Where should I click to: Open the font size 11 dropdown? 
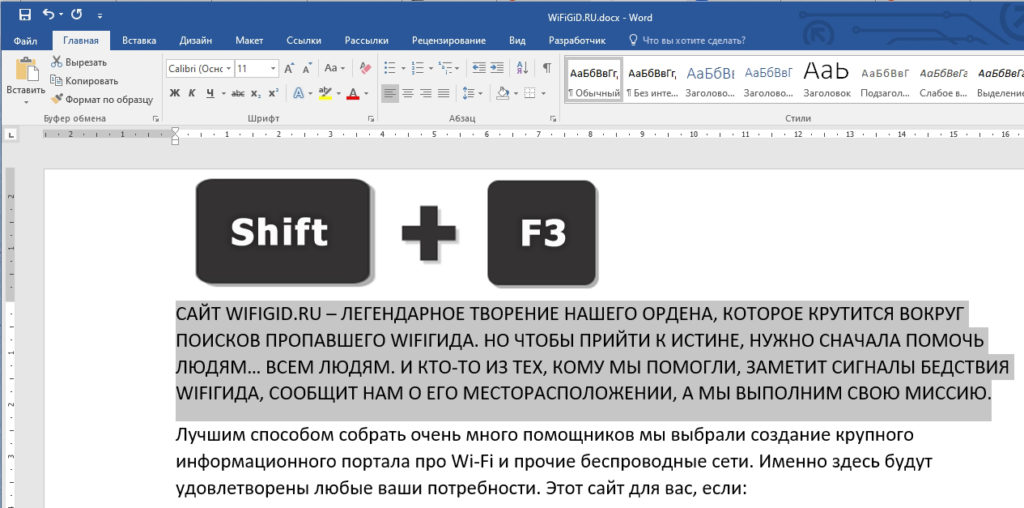[x=273, y=68]
